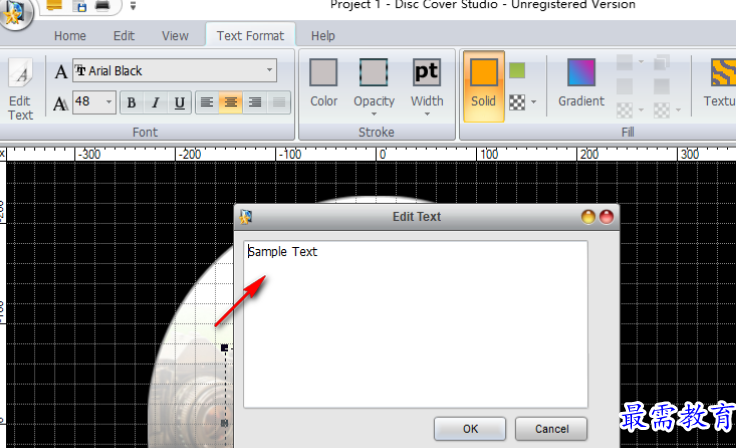Click the large font letter A icon

pos(61,72)
